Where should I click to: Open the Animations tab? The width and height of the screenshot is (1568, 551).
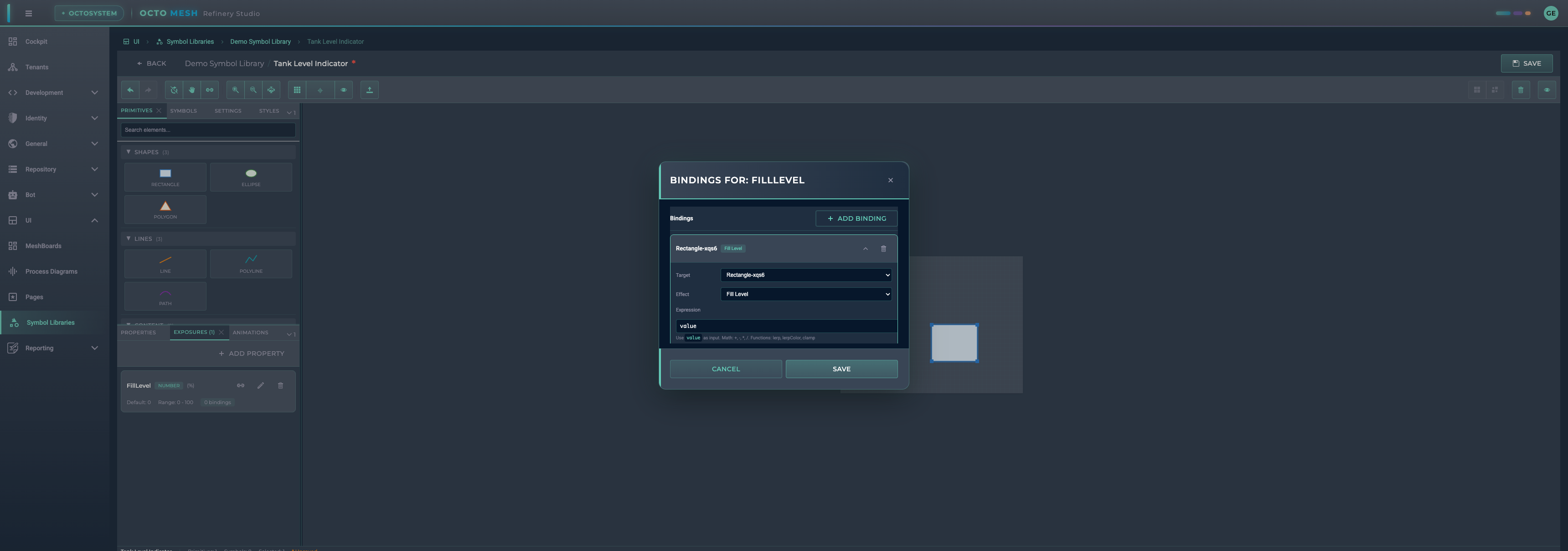(250, 333)
